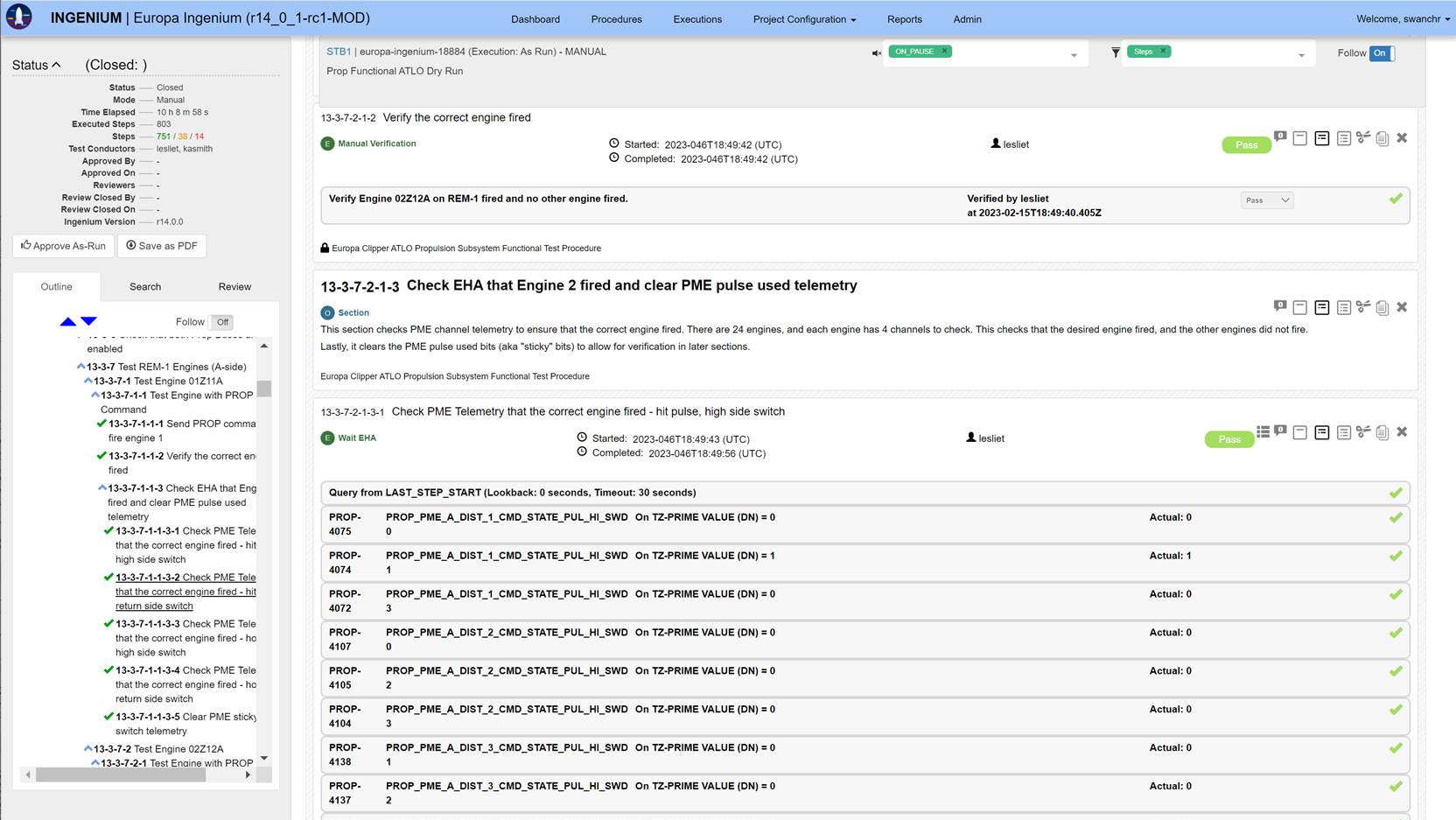Open the Pass result dropdown

pos(1267,200)
